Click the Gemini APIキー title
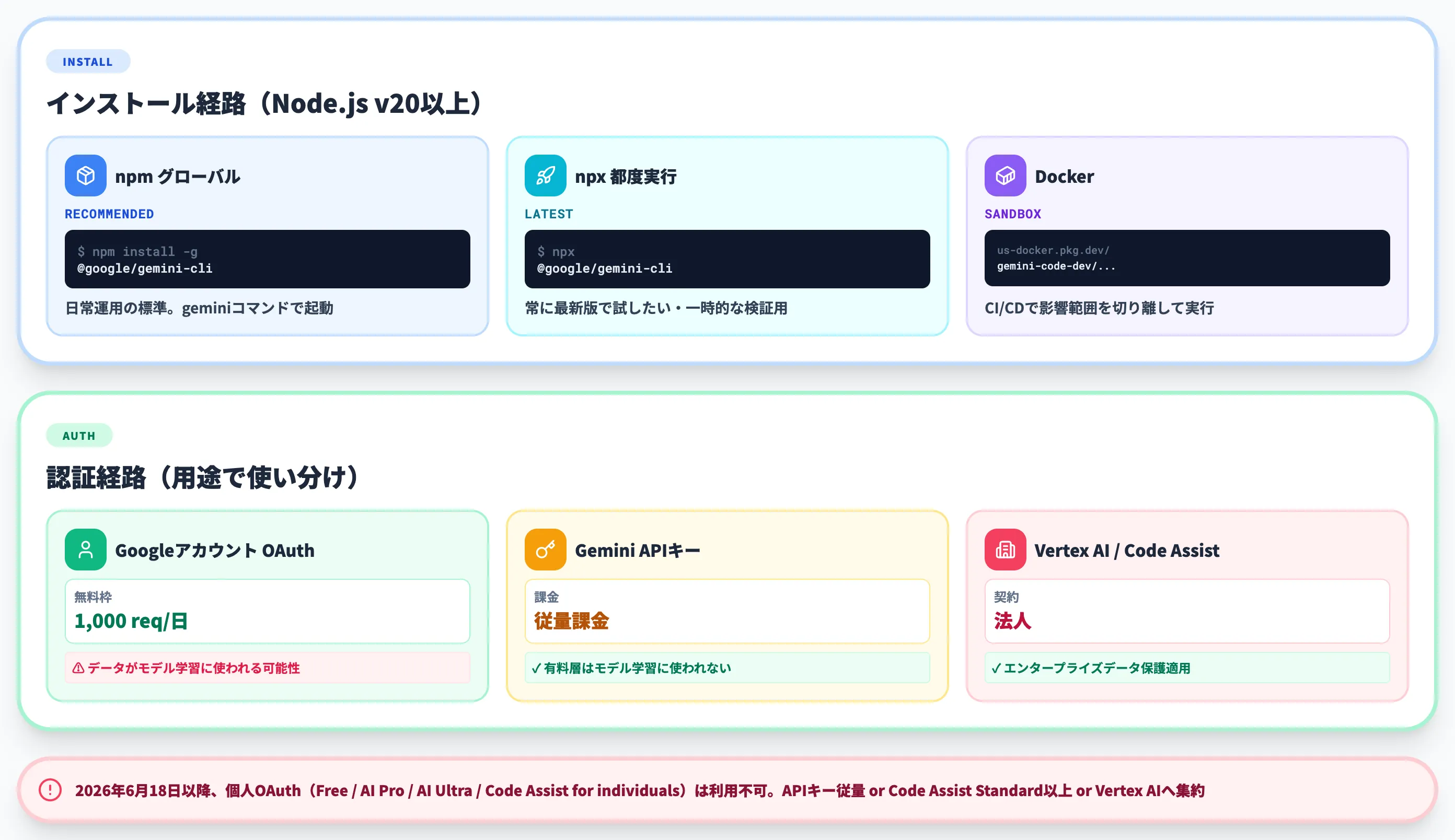 638,551
